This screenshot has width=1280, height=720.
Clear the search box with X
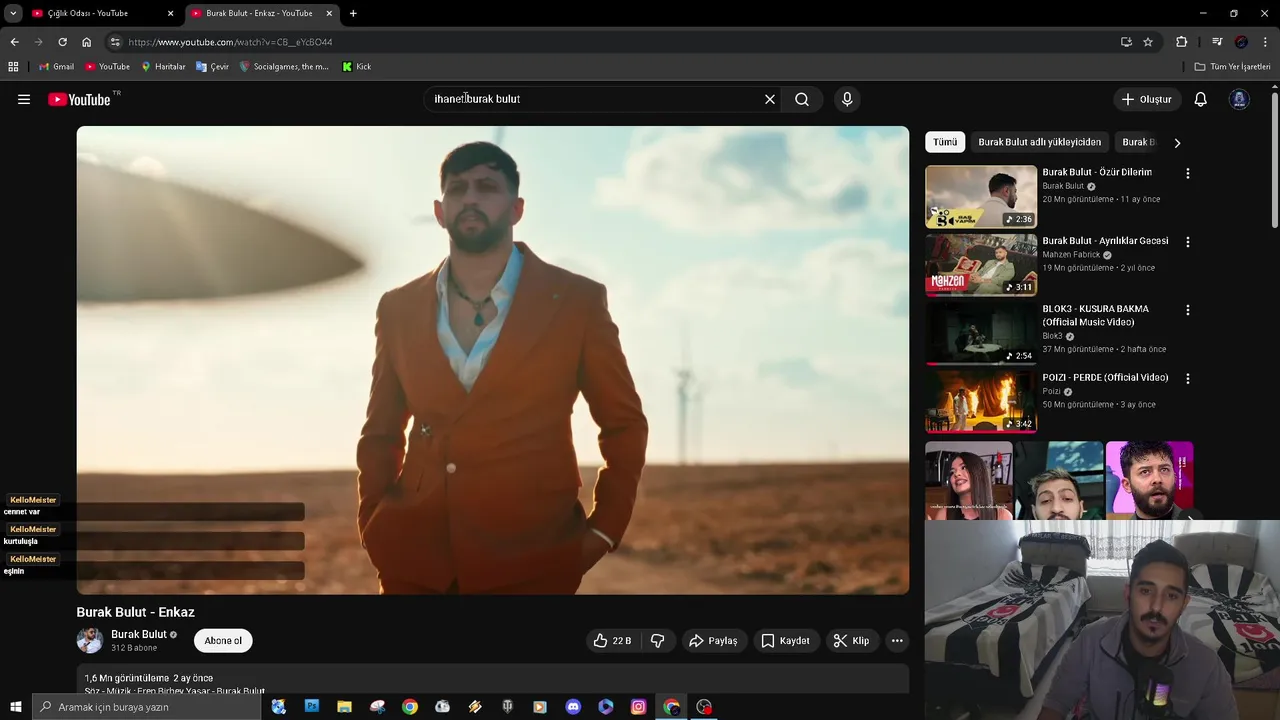pyautogui.click(x=770, y=99)
